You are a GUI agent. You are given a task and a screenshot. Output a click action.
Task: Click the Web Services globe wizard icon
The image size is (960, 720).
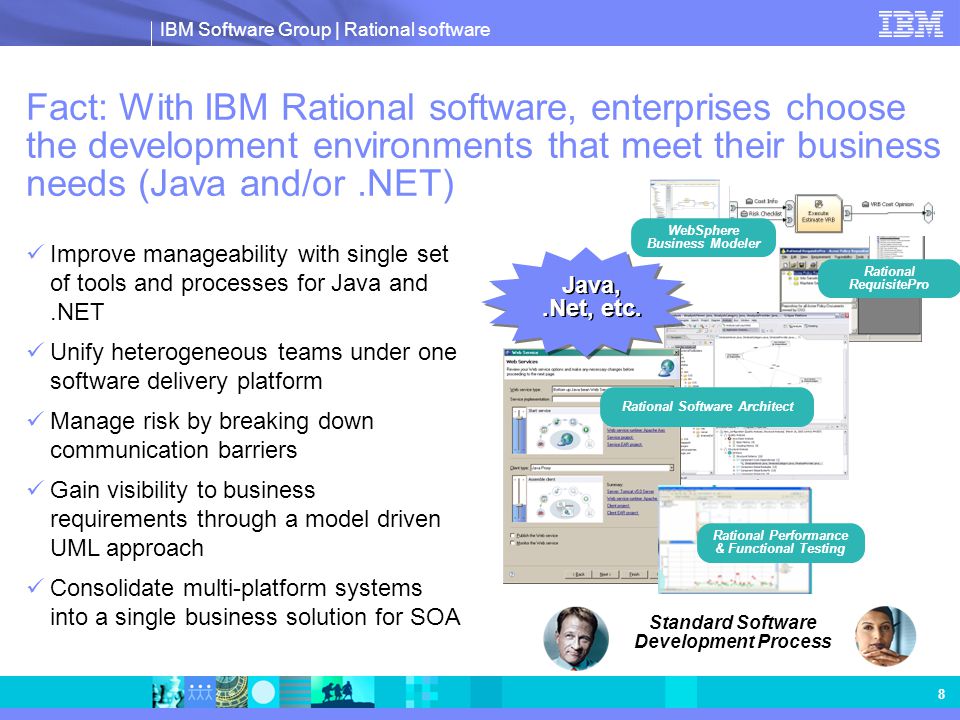coord(666,368)
